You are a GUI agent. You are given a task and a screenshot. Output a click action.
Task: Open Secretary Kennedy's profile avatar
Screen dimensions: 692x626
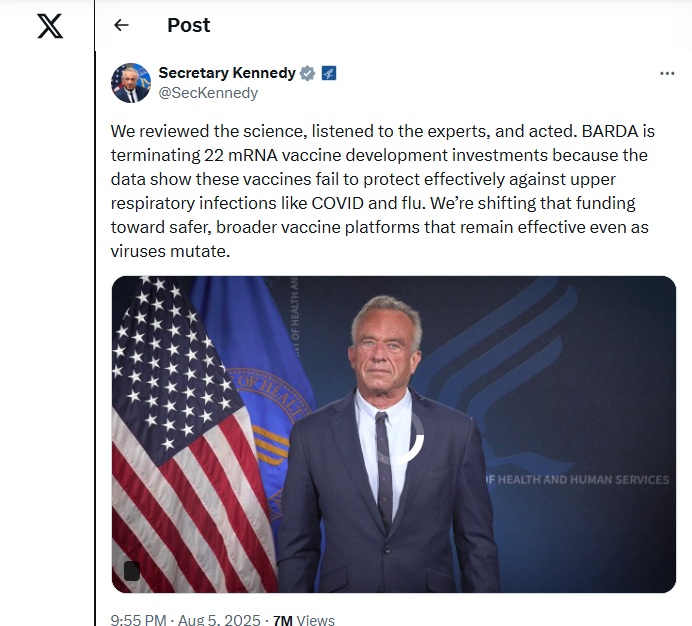[x=131, y=83]
